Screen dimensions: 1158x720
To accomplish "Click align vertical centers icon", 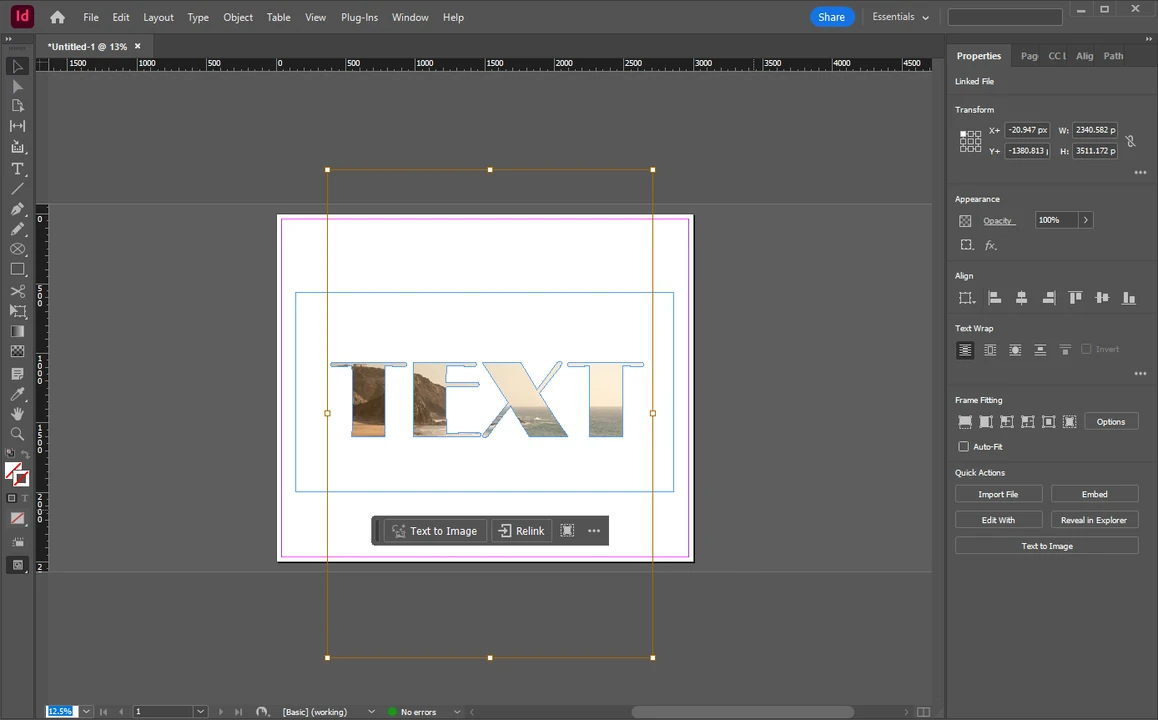I will 1102,298.
